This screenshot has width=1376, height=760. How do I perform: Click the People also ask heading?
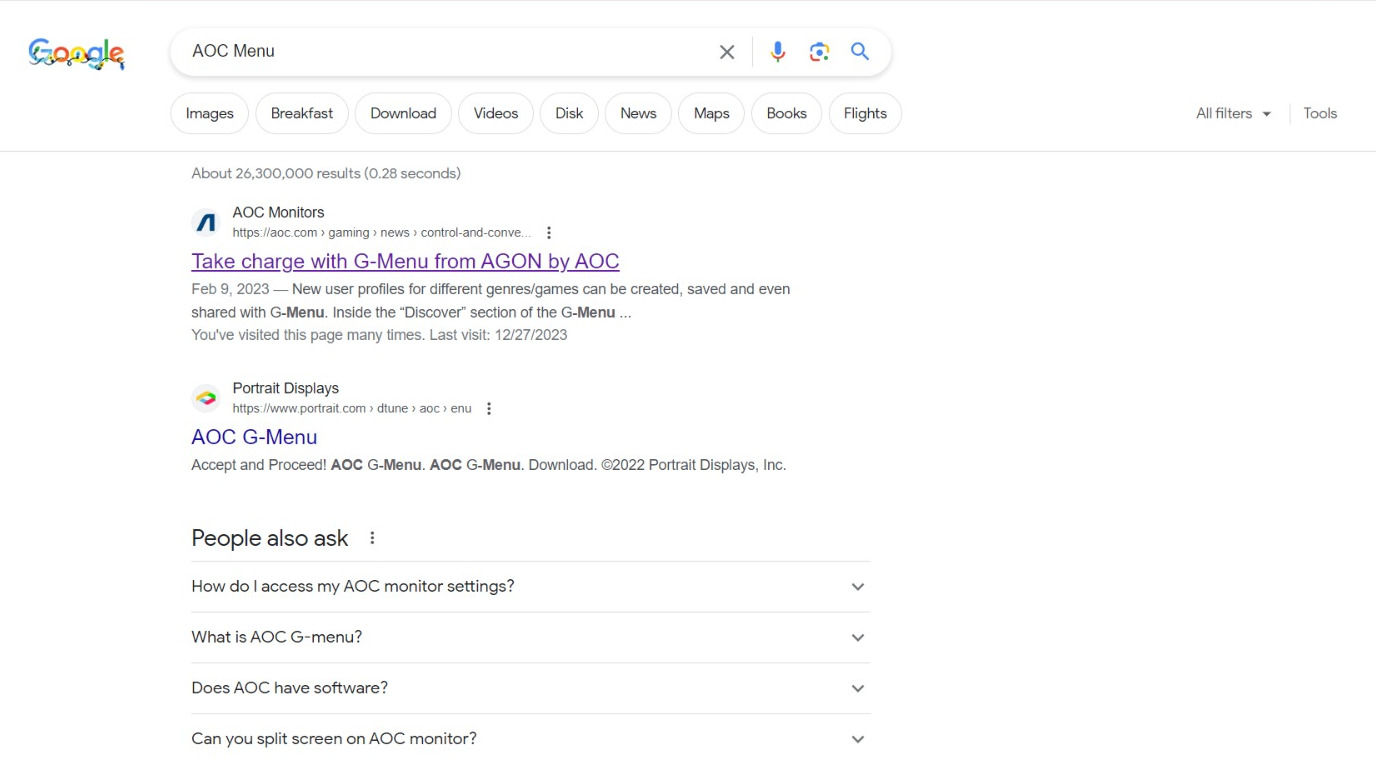tap(270, 538)
